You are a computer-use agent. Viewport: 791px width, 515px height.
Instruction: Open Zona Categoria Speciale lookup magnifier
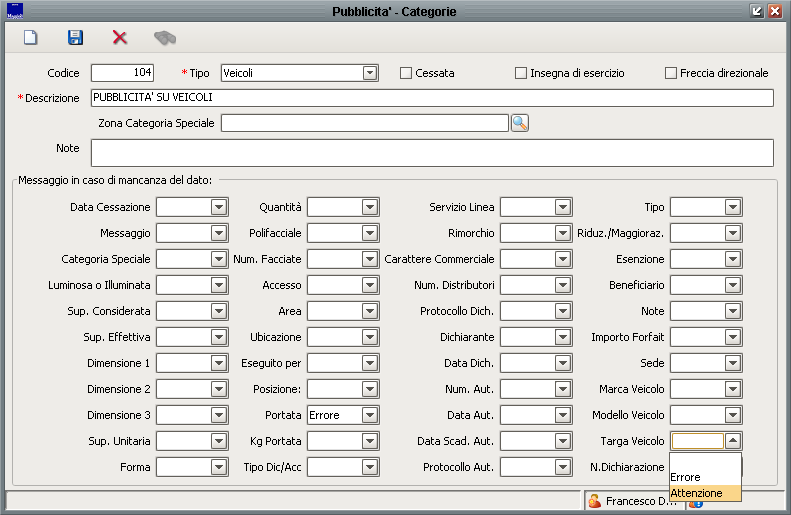point(519,123)
